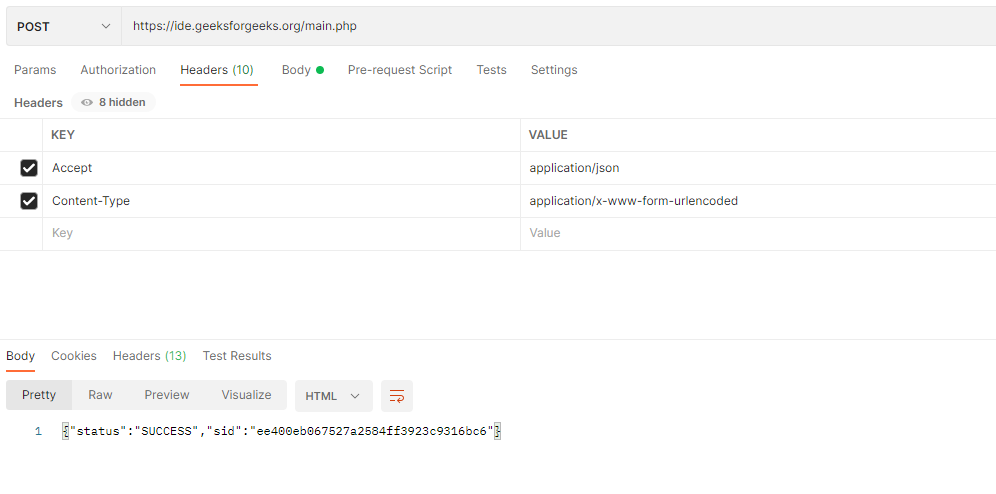Open the response Headers (13) tab

point(149,356)
